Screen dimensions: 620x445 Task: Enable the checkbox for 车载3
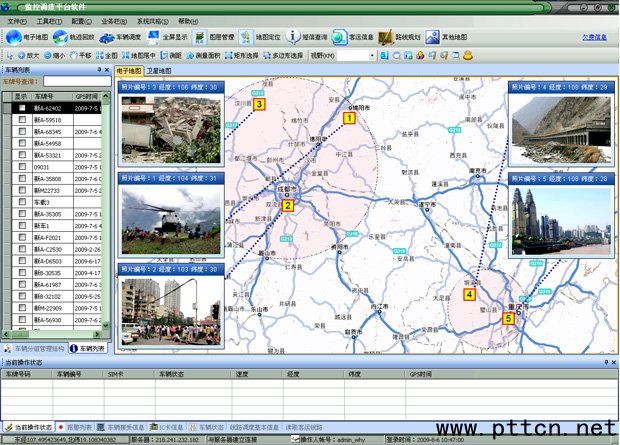(21, 203)
